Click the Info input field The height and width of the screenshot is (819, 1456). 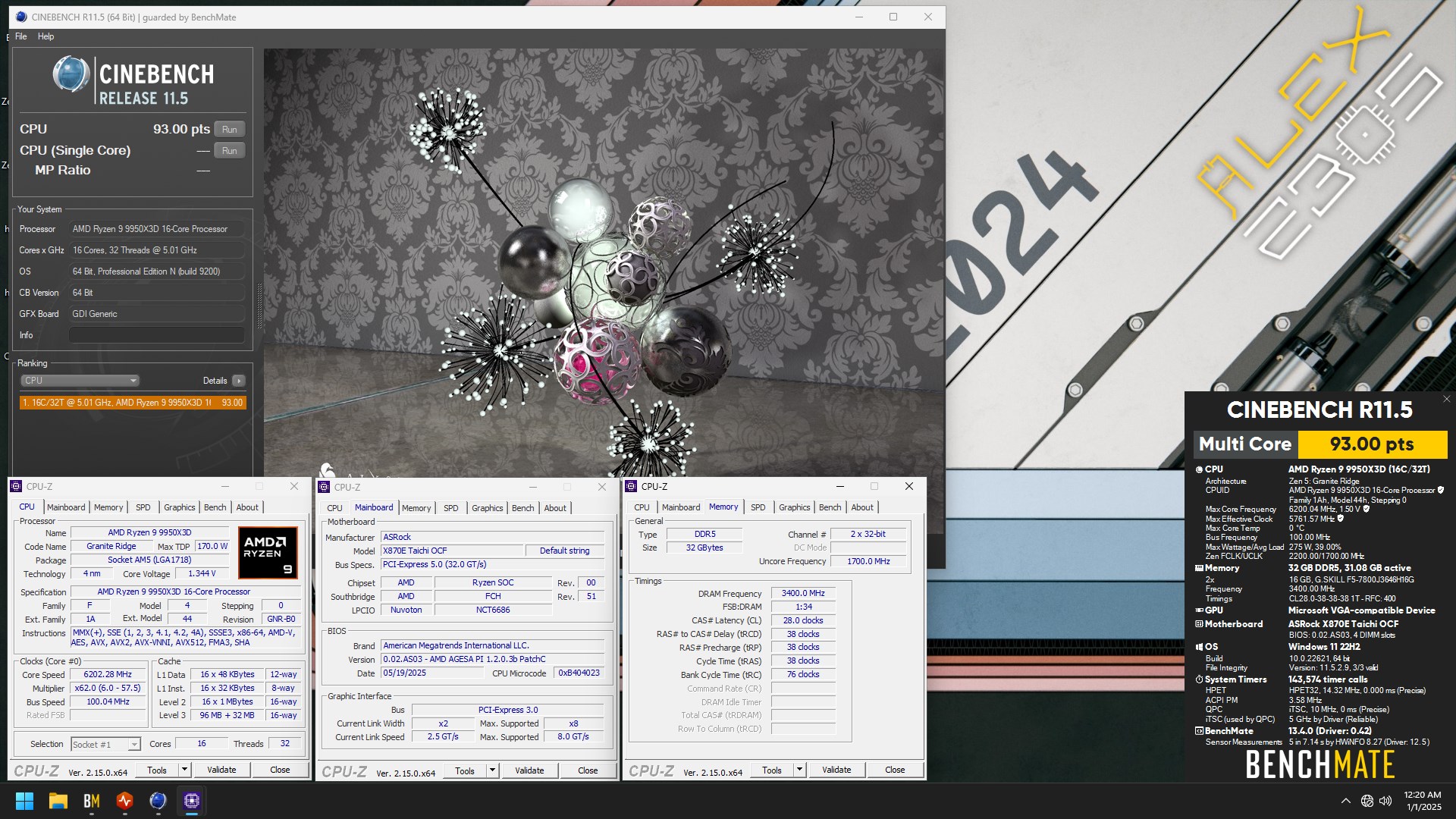pos(157,335)
